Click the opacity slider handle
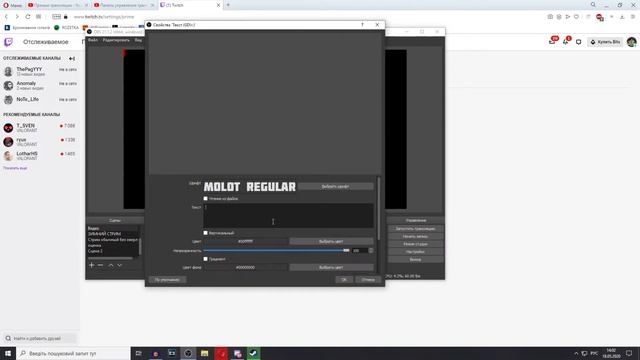 point(346,250)
